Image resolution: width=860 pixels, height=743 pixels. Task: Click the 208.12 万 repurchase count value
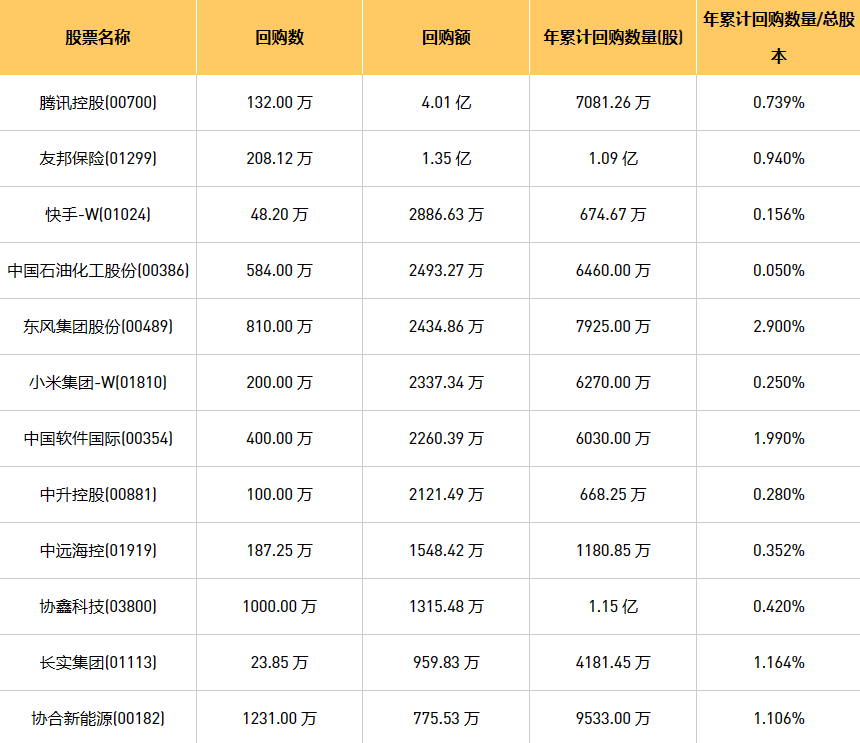pos(279,158)
